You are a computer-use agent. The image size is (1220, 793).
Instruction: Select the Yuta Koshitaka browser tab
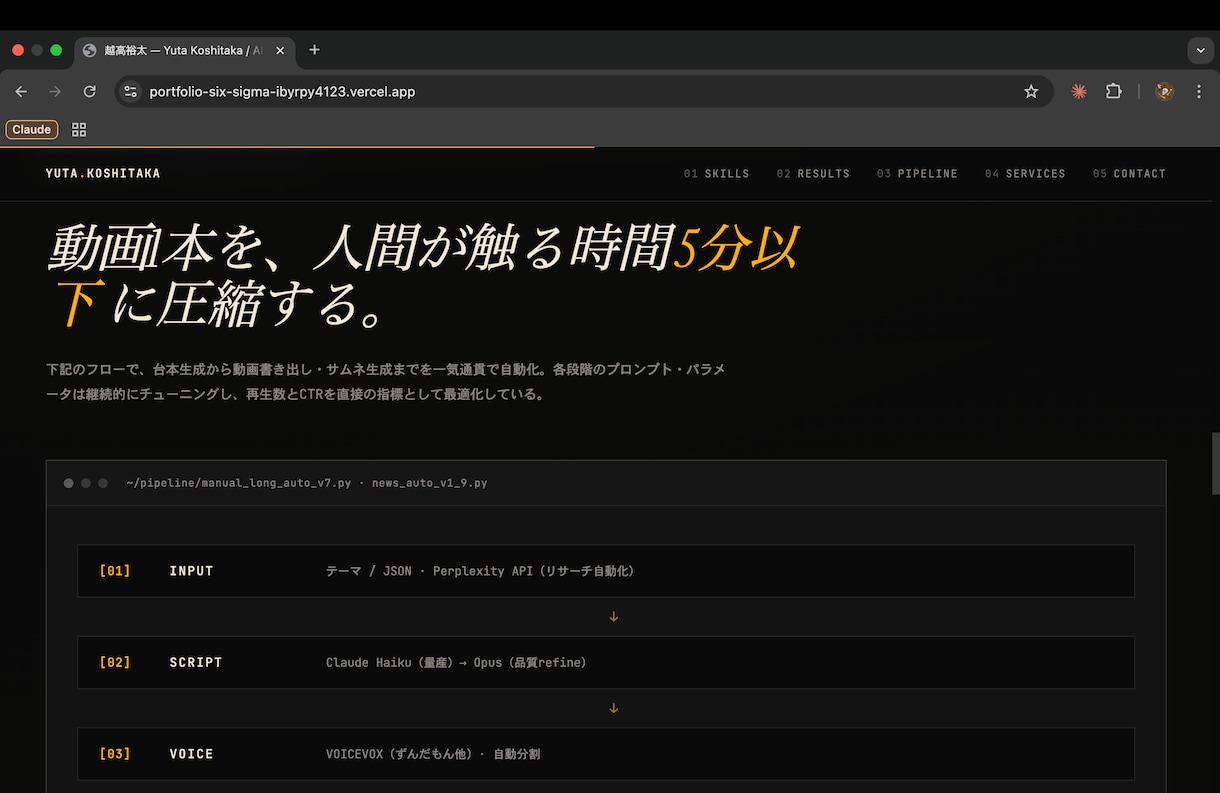(184, 50)
